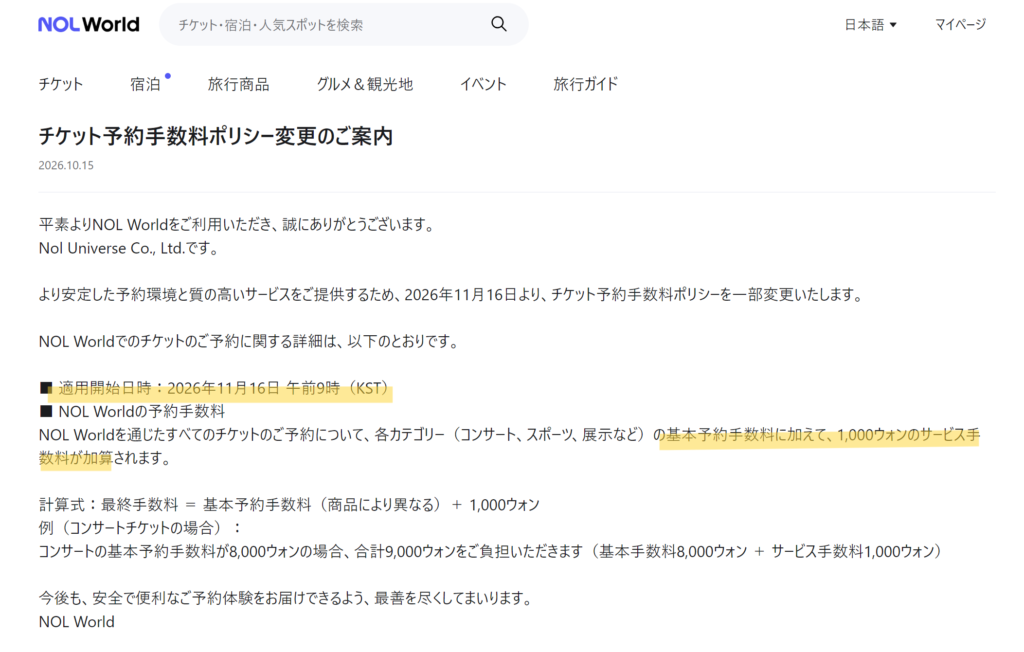The height and width of the screenshot is (652, 1024).
Task: Click the line 例（コンサートチケットの場合）：
Action: click(140, 528)
